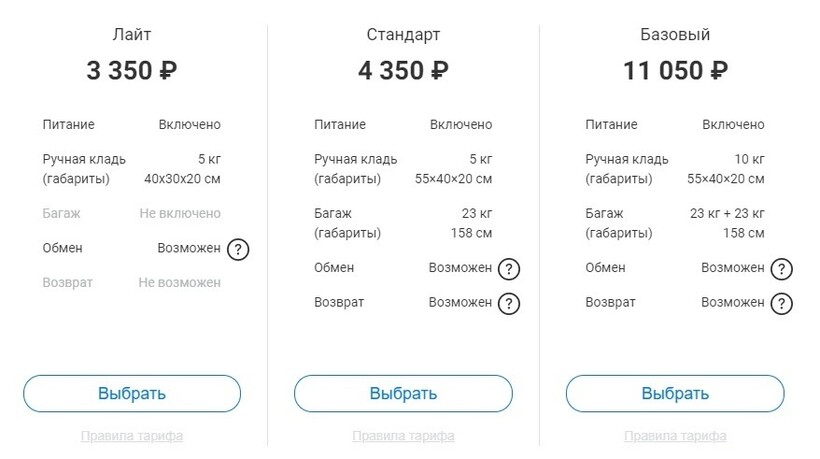Click the Лайт tariff title
The height and width of the screenshot is (459, 820).
[x=132, y=35]
